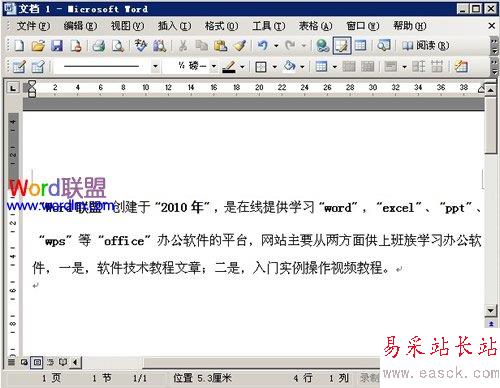Apply the outside border button
The width and height of the screenshot is (500, 388).
click(261, 67)
